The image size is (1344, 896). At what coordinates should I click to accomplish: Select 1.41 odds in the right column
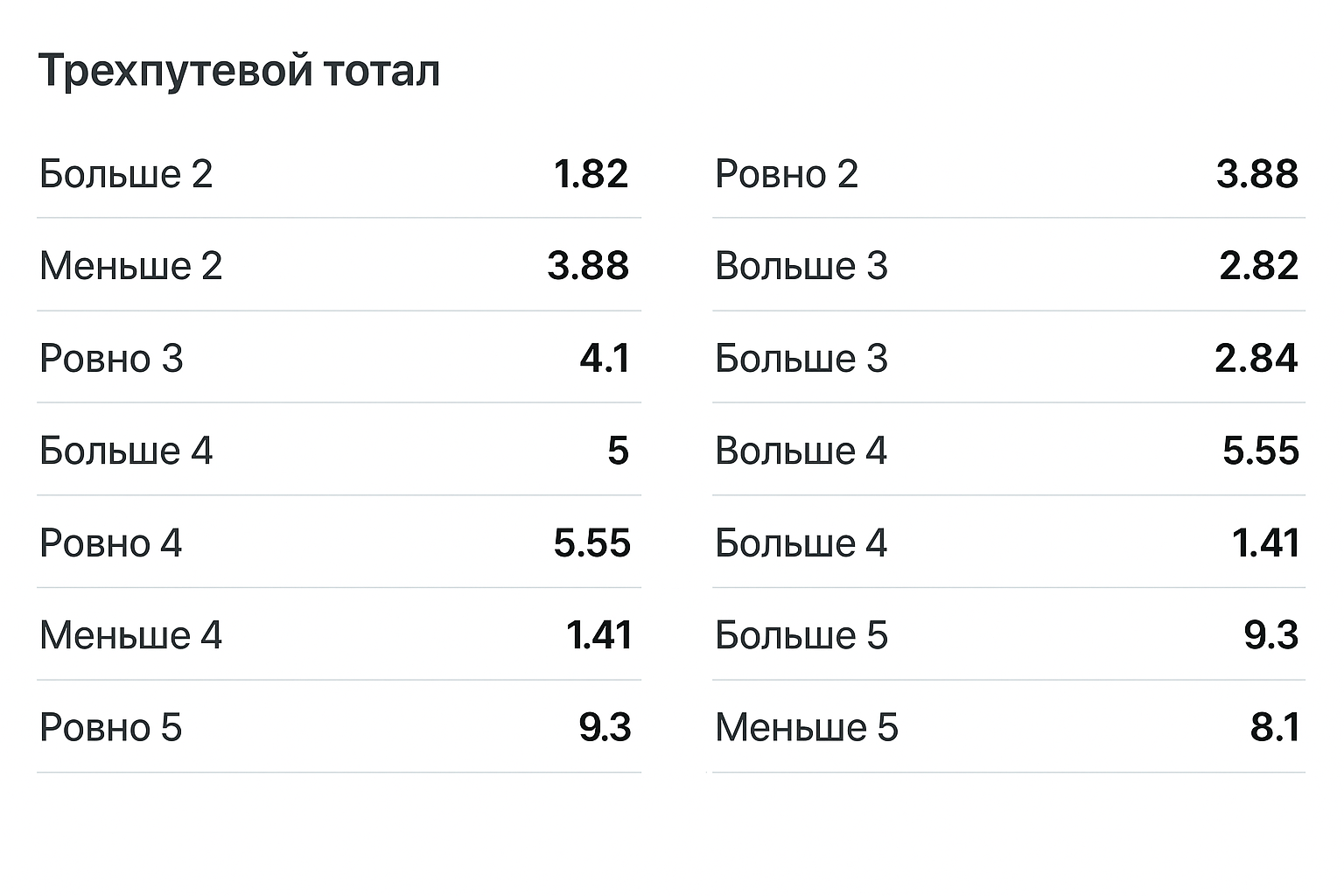pyautogui.click(x=1265, y=543)
